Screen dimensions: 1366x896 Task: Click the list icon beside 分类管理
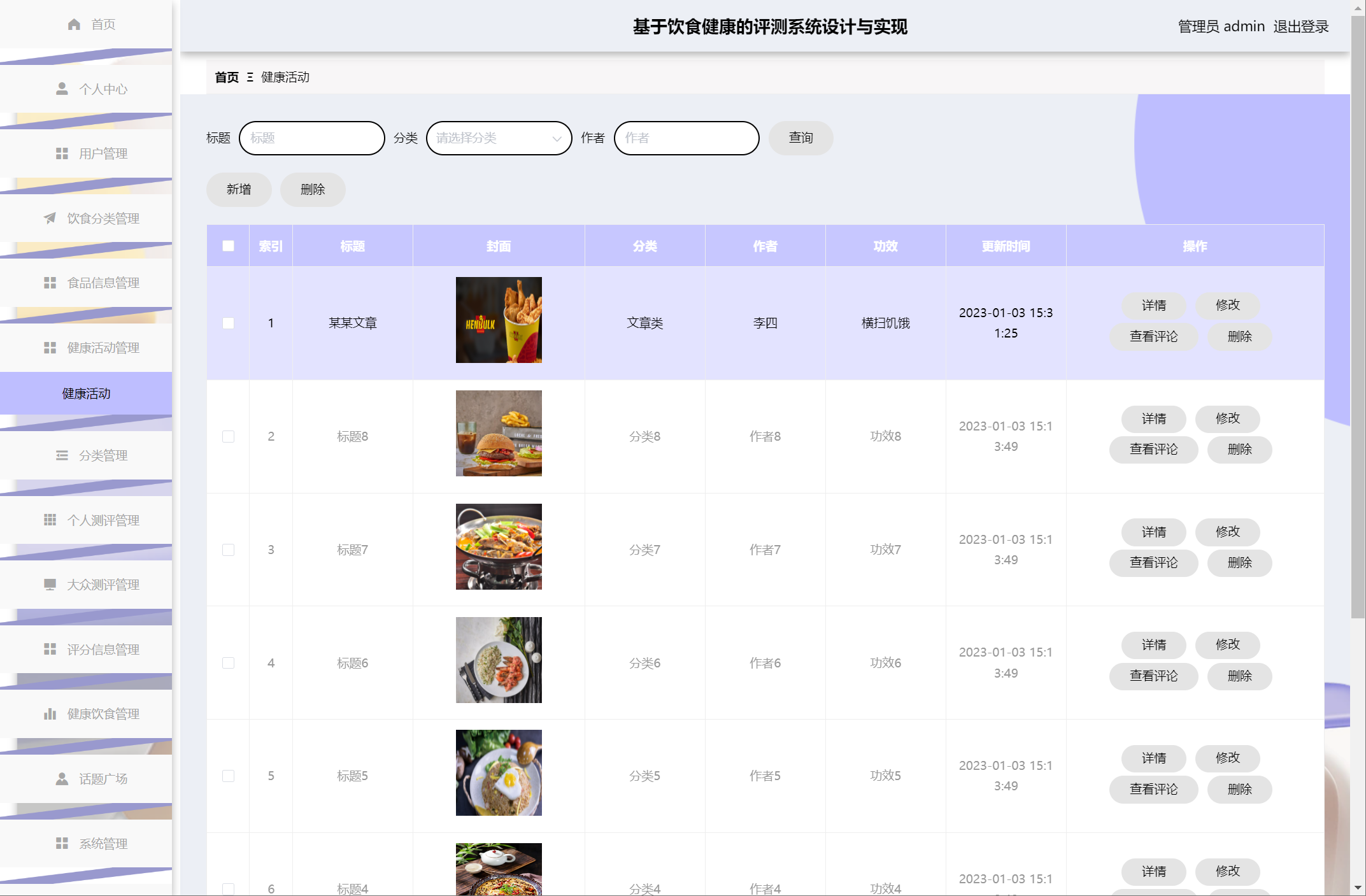[x=62, y=455]
